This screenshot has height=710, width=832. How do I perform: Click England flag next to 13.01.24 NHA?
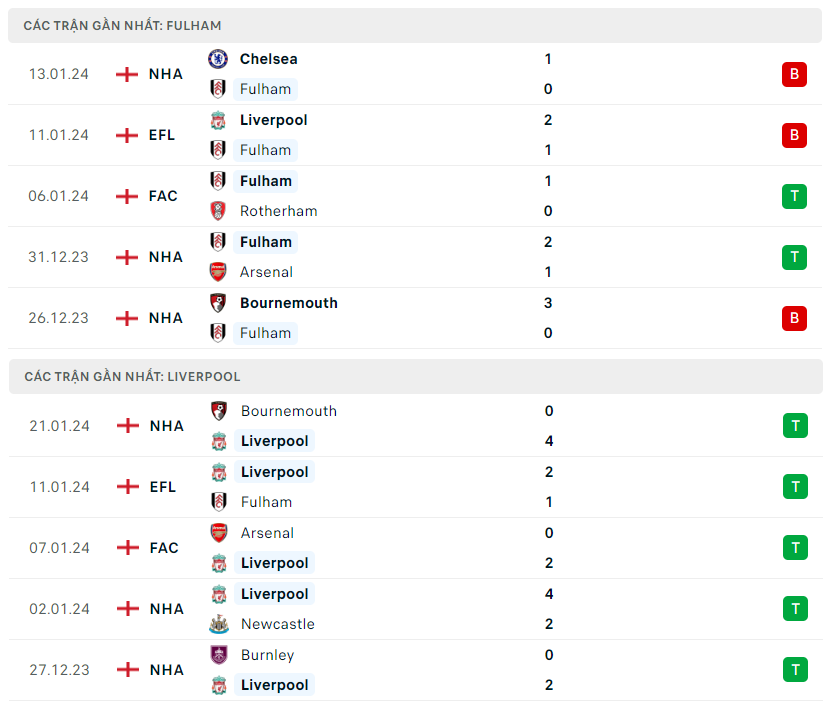click(127, 74)
